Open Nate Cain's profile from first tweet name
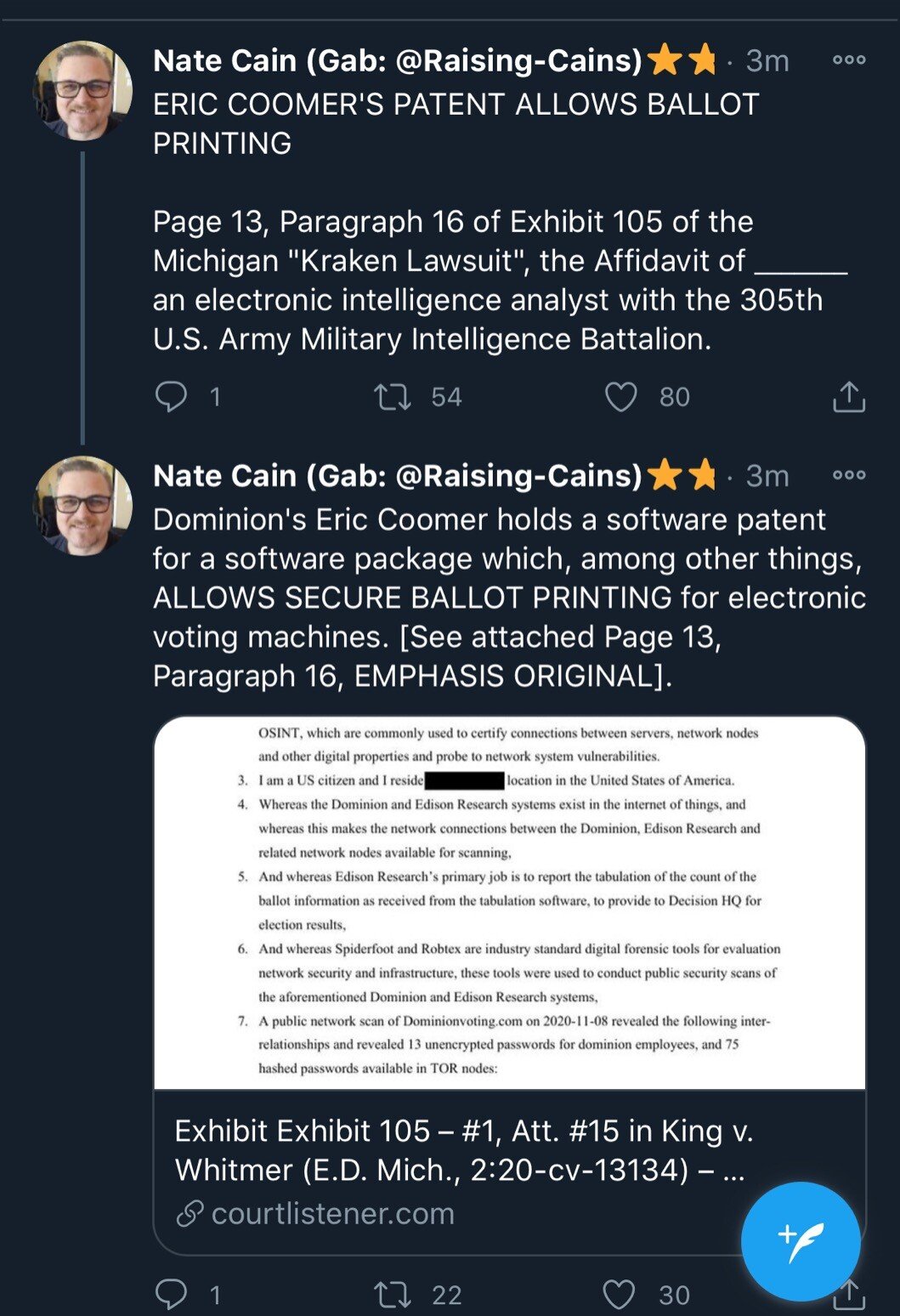Image resolution: width=900 pixels, height=1316 pixels. 397,60
